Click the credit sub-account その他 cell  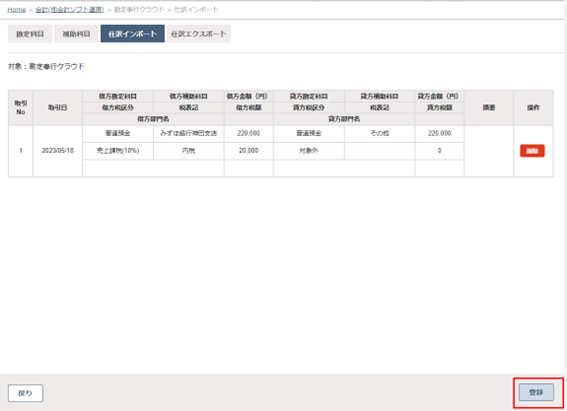click(x=380, y=133)
